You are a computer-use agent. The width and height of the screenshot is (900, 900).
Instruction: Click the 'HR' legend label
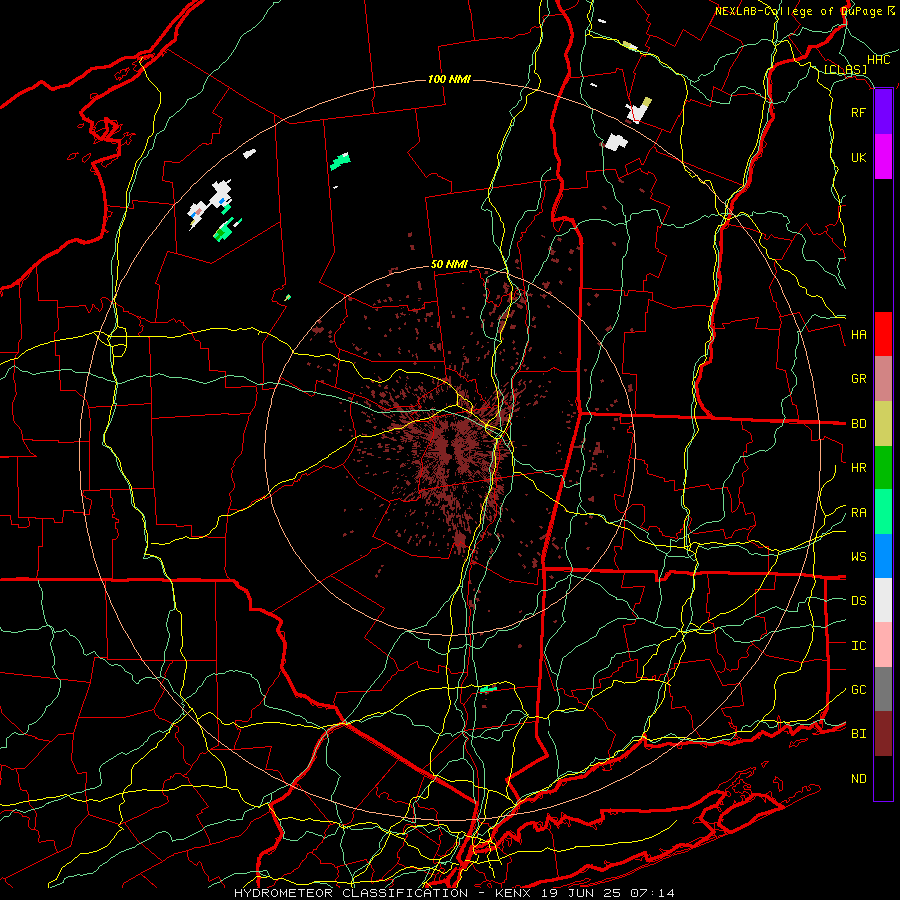tap(859, 468)
